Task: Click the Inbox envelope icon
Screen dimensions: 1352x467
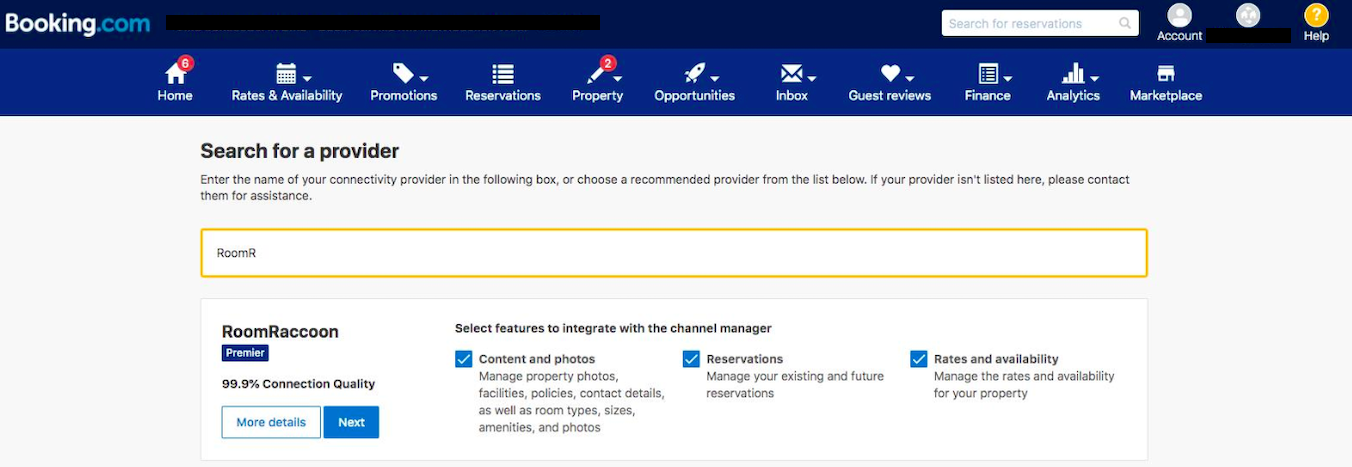Action: point(792,73)
